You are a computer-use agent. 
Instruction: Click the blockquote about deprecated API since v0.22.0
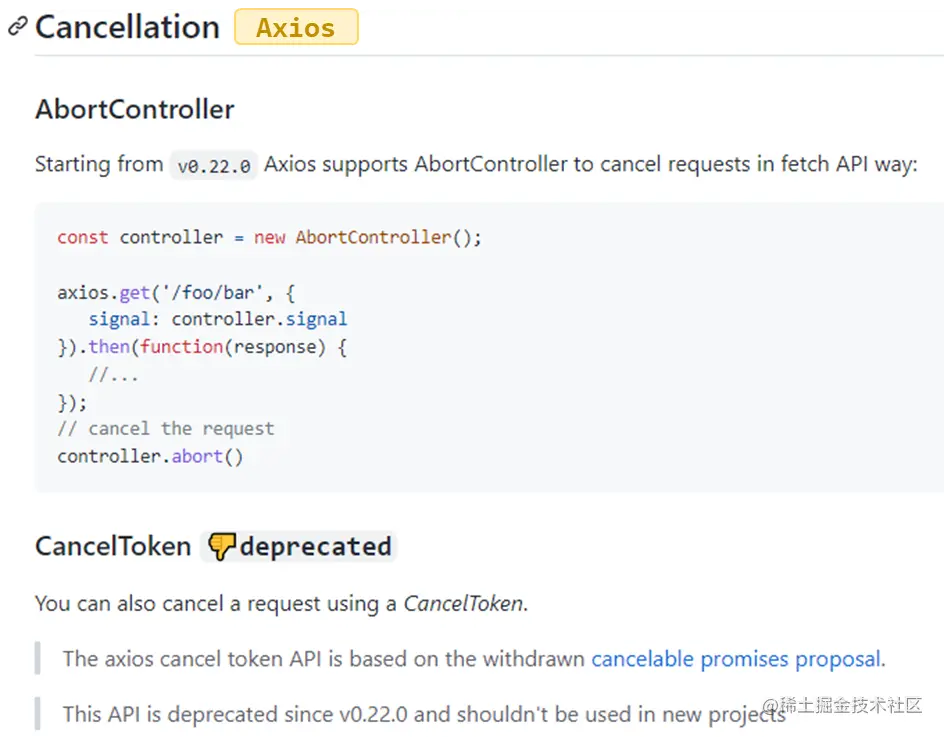pyautogui.click(x=424, y=714)
